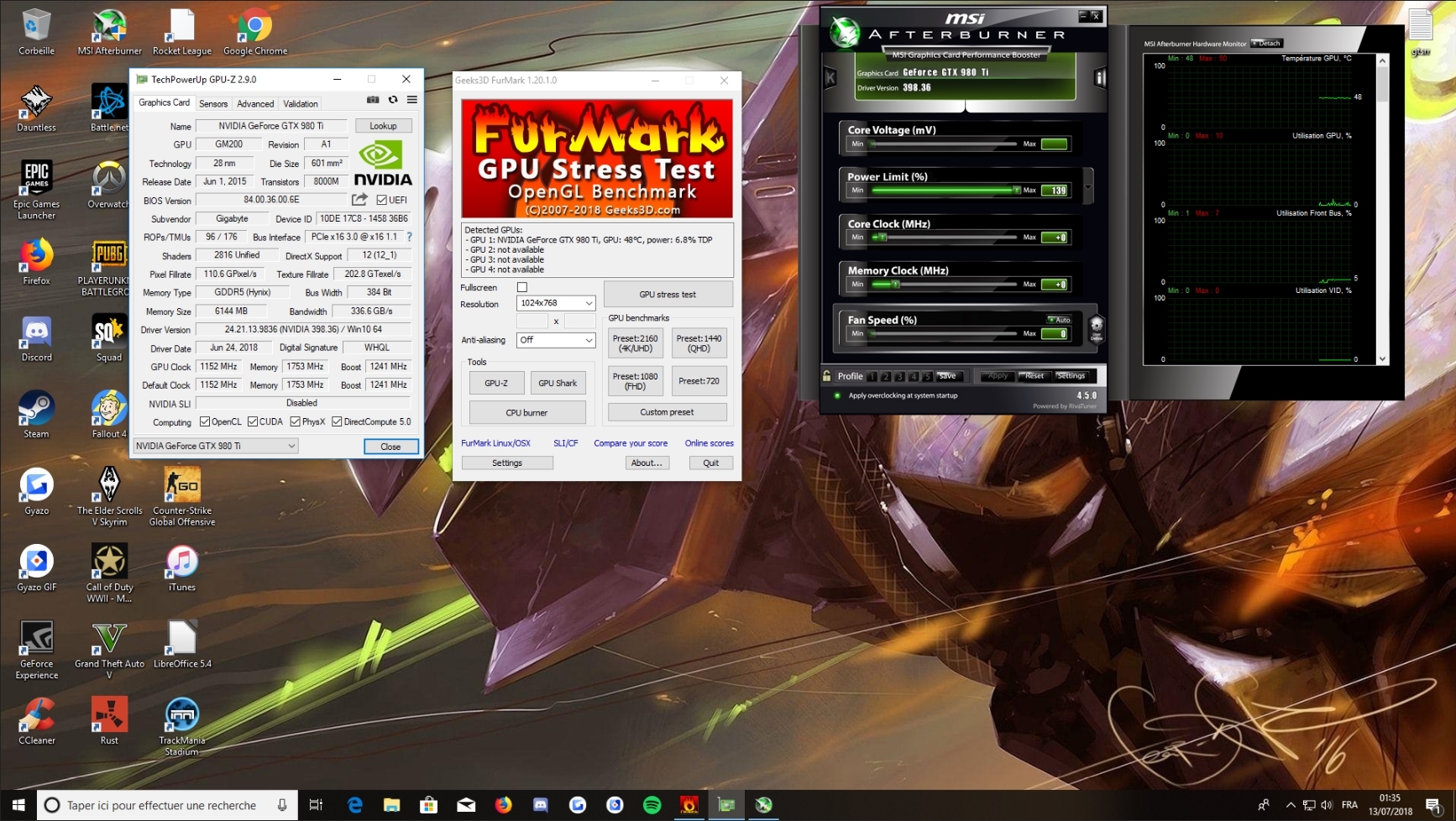Select Afterburner profile slot 1
The width and height of the screenshot is (1456, 821).
pos(873,376)
